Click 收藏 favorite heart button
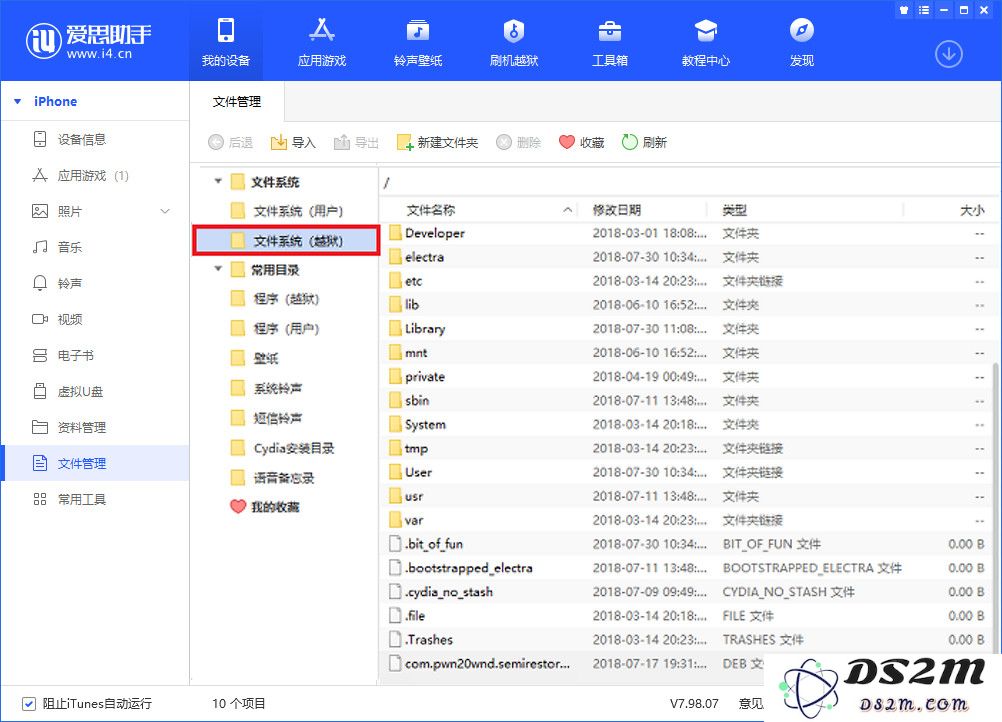Viewport: 1002px width, 722px height. [x=581, y=142]
